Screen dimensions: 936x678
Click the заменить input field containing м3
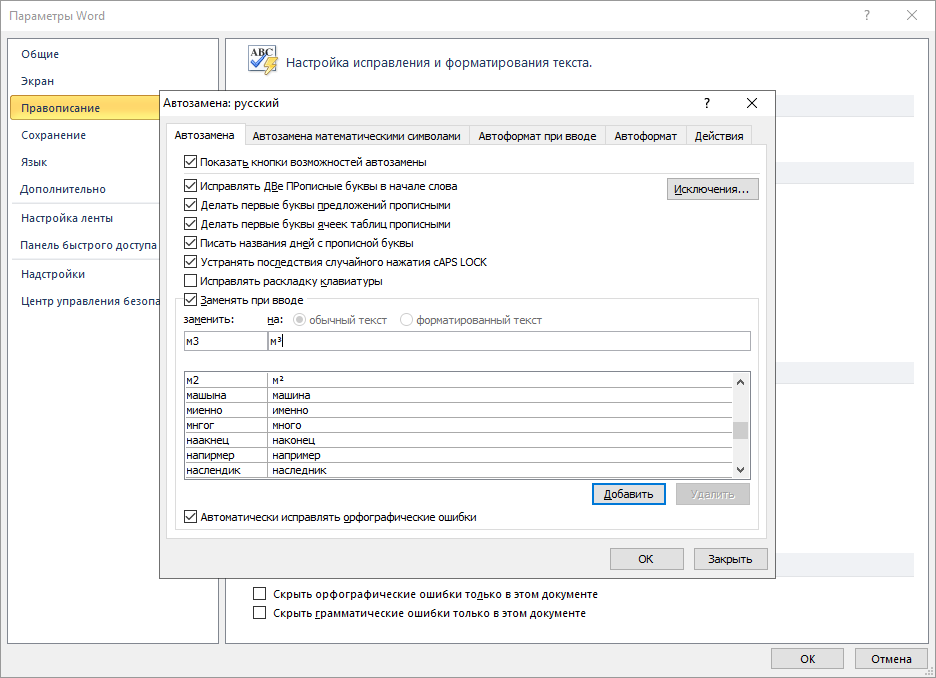click(226, 341)
